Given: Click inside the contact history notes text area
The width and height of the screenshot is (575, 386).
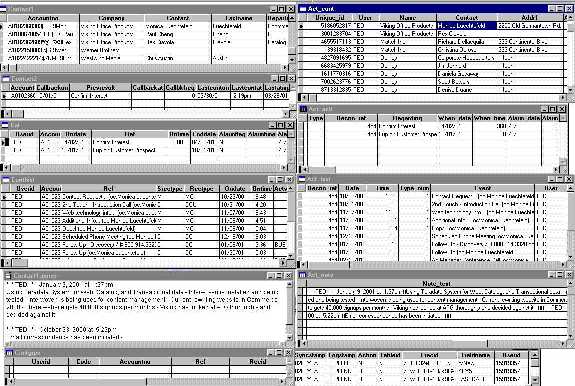Looking at the screenshot, I should [x=145, y=311].
